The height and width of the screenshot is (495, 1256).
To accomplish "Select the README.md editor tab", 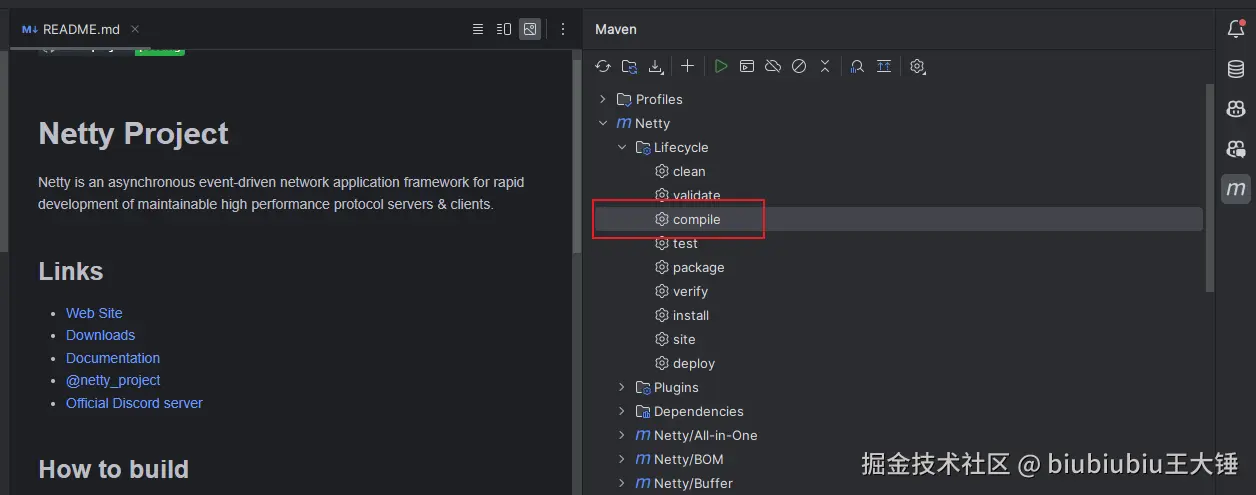I will [x=80, y=29].
